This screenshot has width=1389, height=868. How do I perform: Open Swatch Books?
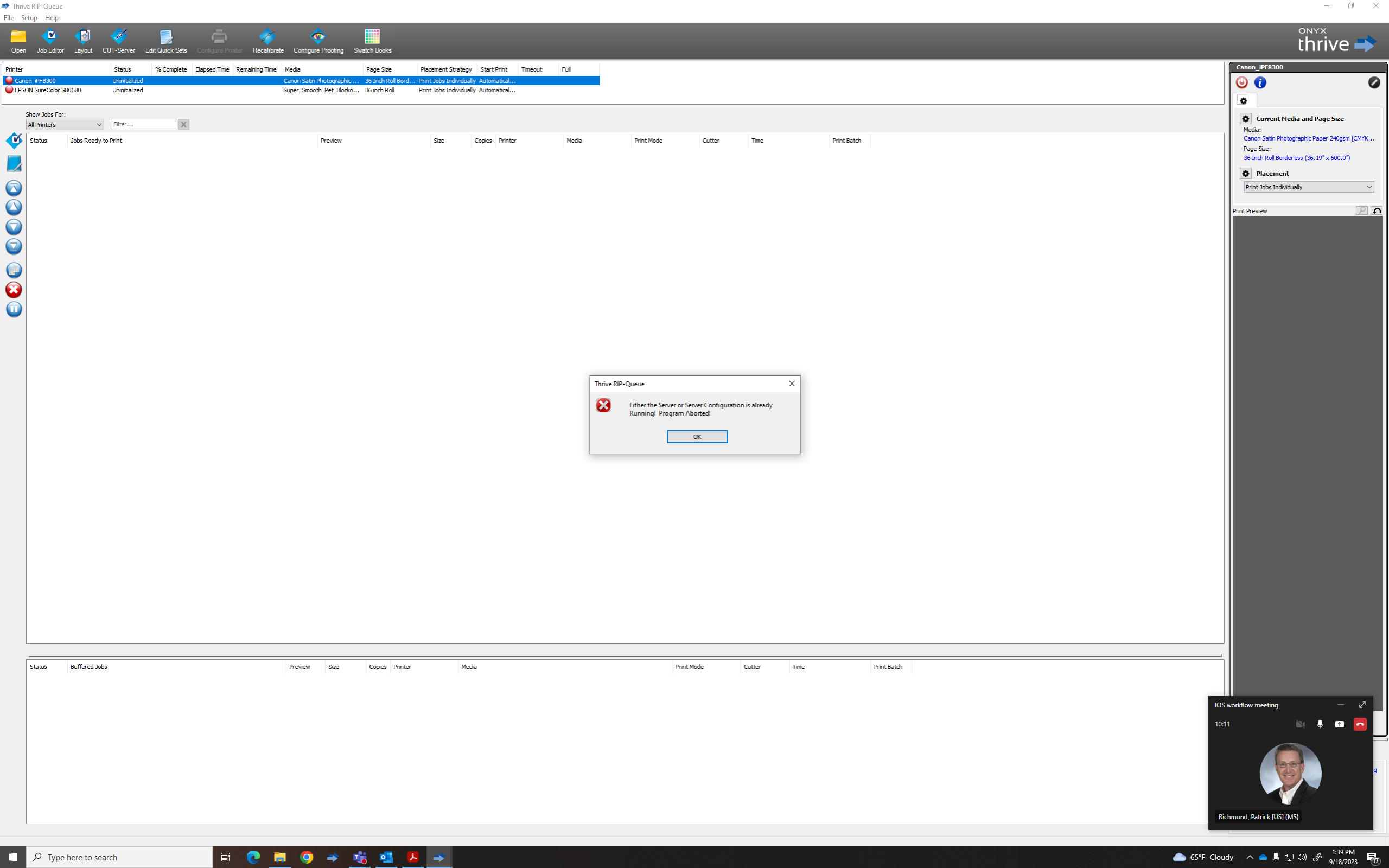(x=373, y=41)
